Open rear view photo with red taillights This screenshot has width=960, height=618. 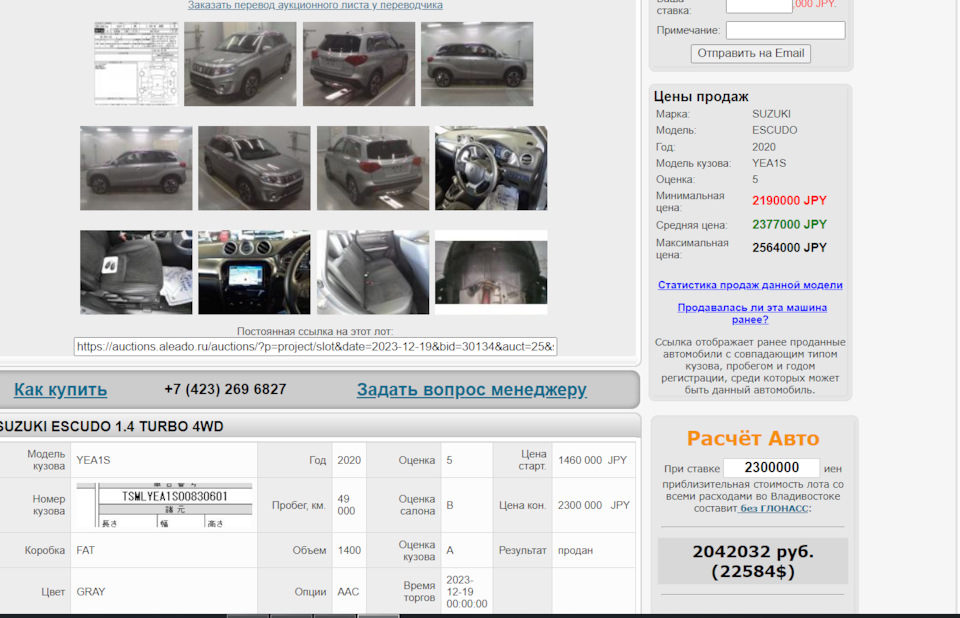point(359,64)
